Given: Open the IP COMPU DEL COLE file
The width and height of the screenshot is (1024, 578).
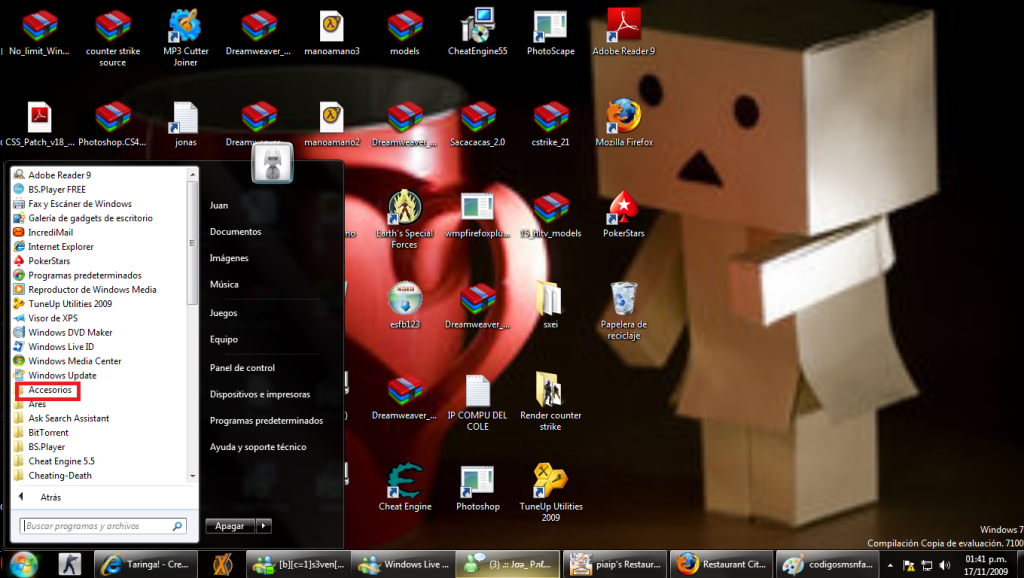Looking at the screenshot, I should pyautogui.click(x=477, y=401).
